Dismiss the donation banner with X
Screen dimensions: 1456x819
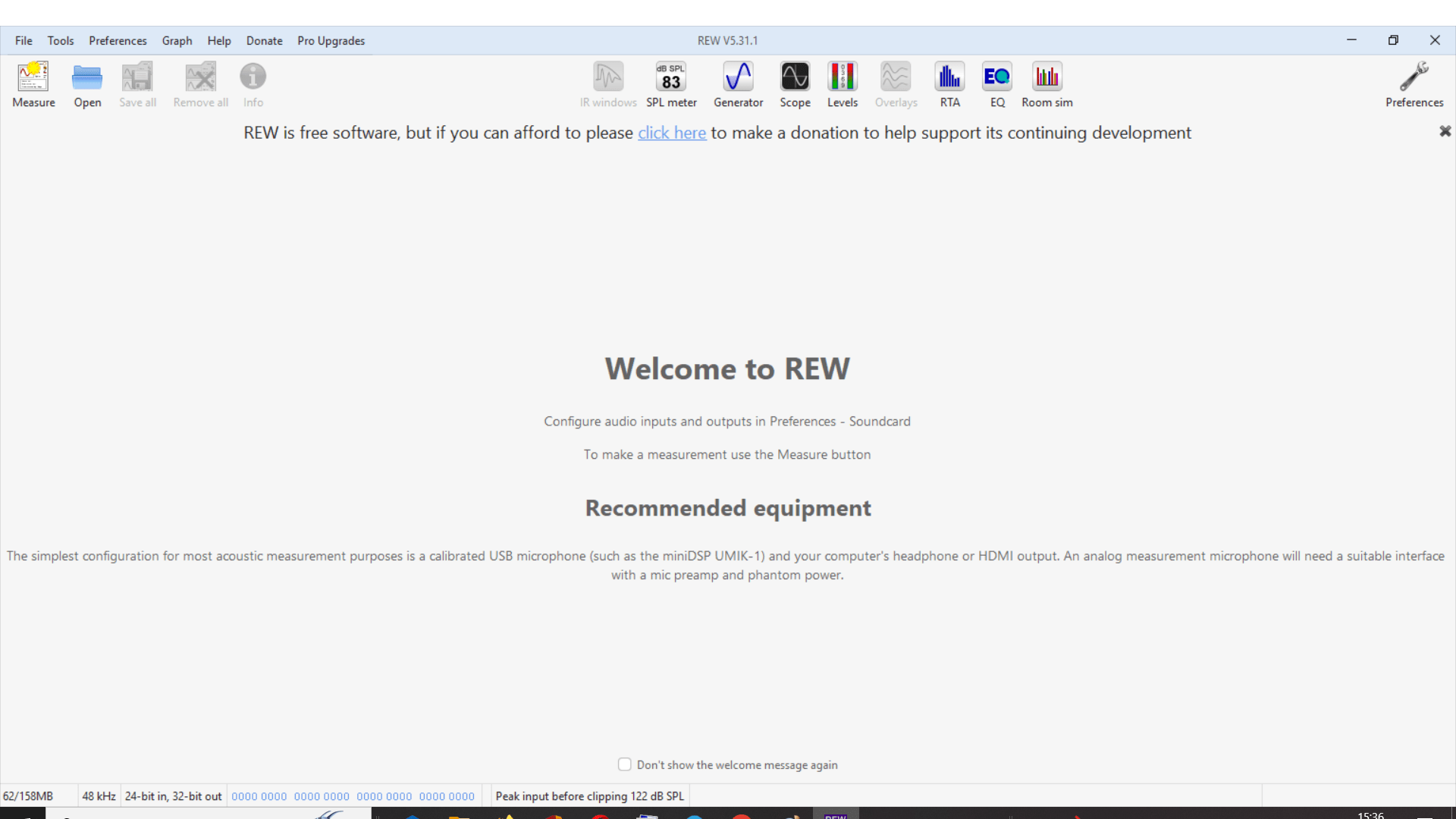tap(1445, 131)
